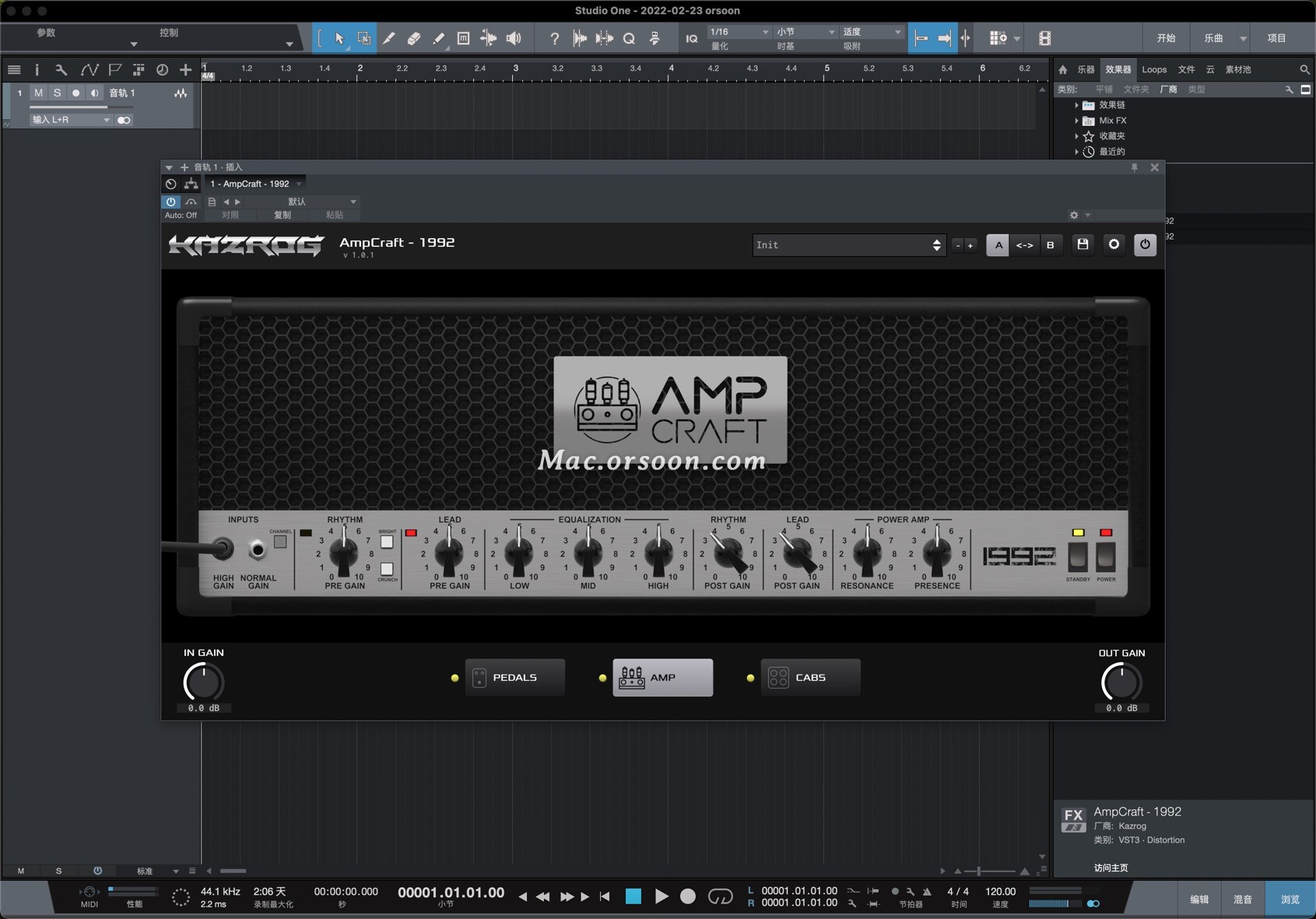
Task: Open AmpCraft settings gear icon
Action: [1114, 244]
